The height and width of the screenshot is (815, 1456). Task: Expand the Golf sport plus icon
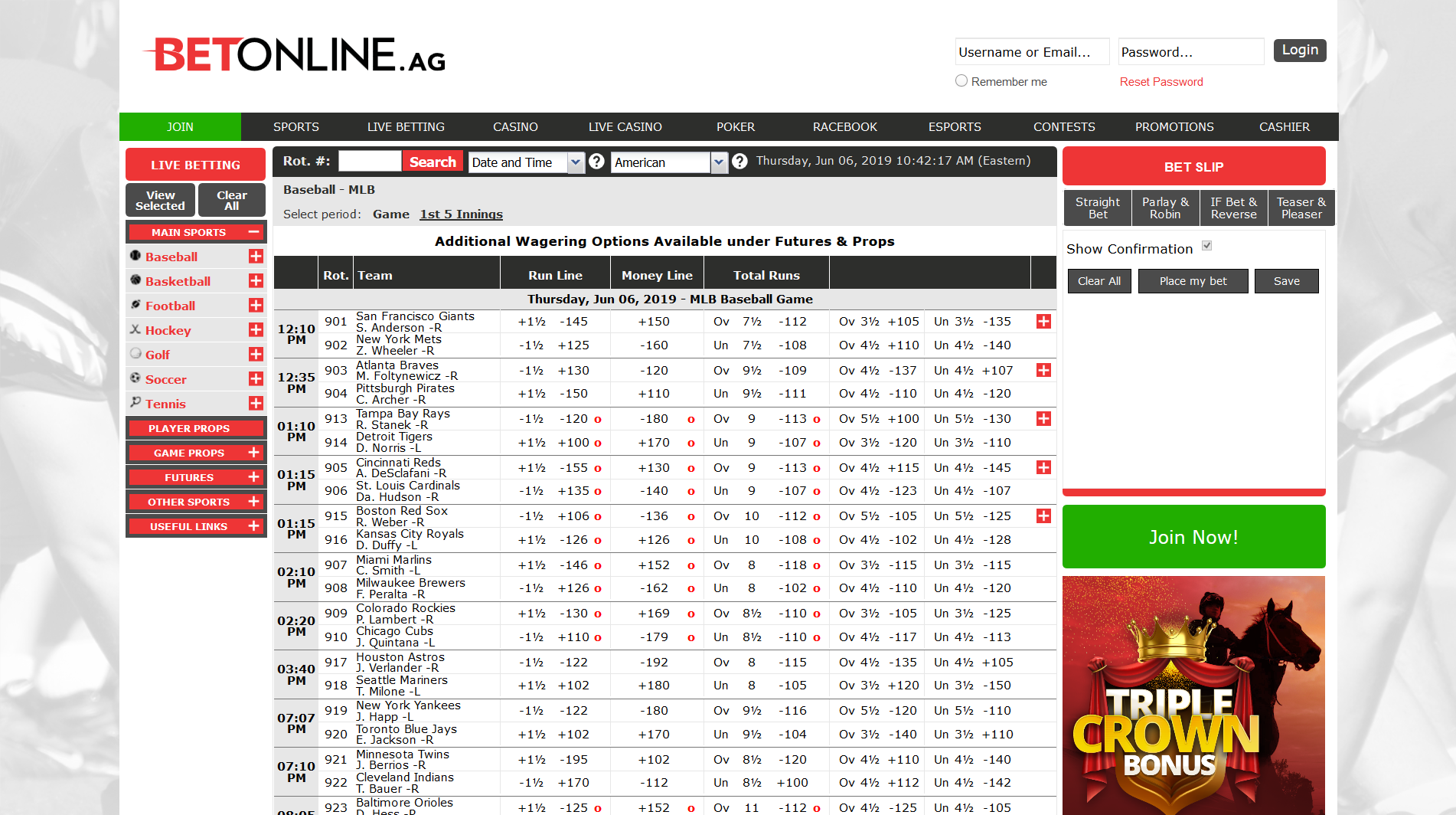pyautogui.click(x=256, y=355)
